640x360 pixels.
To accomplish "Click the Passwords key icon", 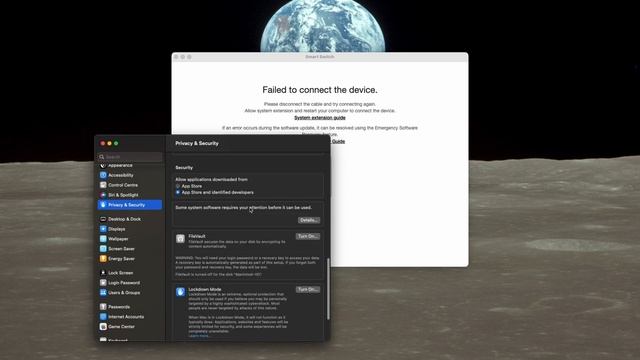I will 103,307.
